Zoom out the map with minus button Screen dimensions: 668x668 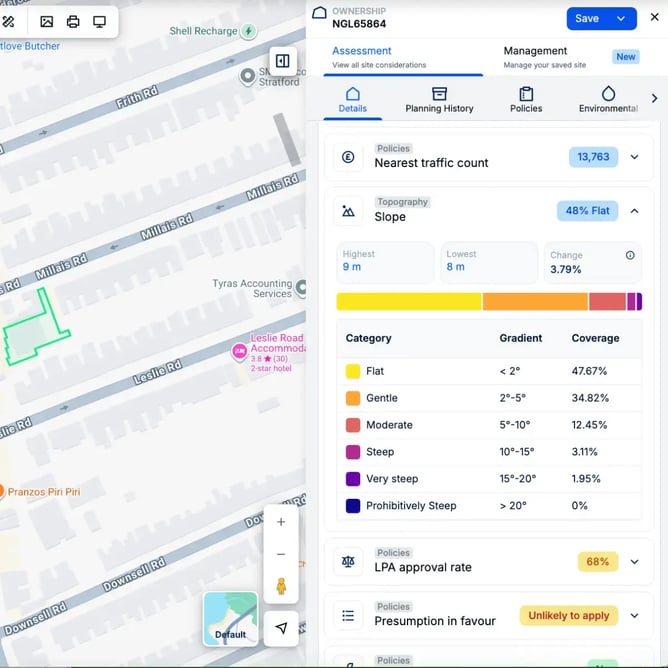pyautogui.click(x=281, y=554)
